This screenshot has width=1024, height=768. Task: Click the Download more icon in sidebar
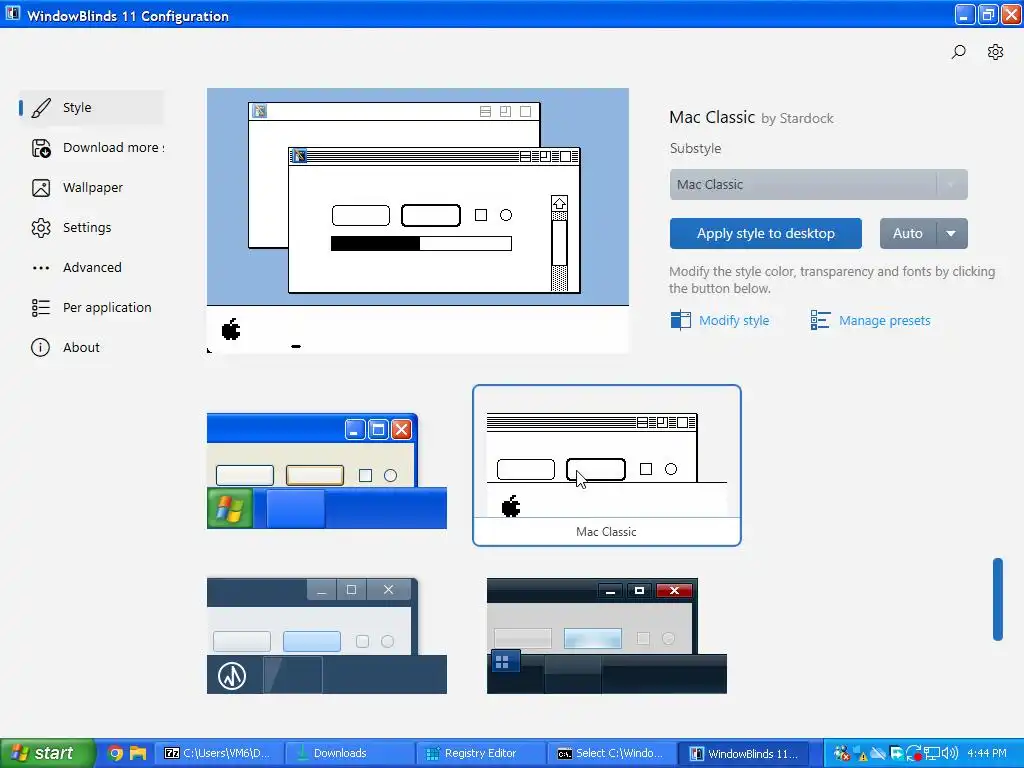pyautogui.click(x=40, y=148)
